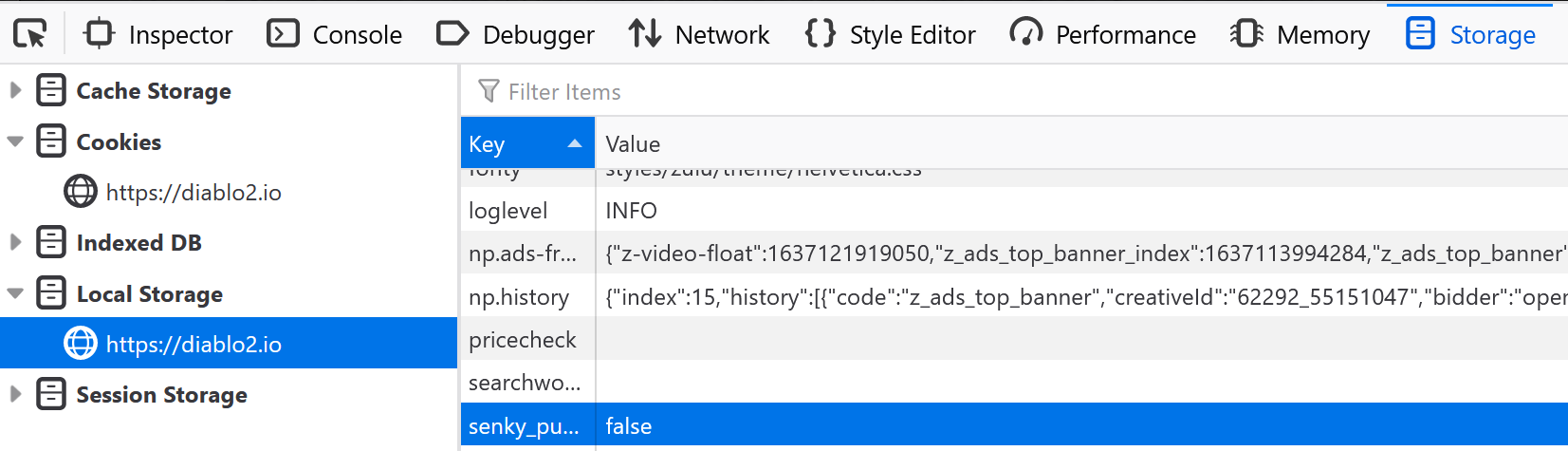Open the Inspector panel
Viewport: 1568px width, 451px height.
pyautogui.click(x=158, y=35)
